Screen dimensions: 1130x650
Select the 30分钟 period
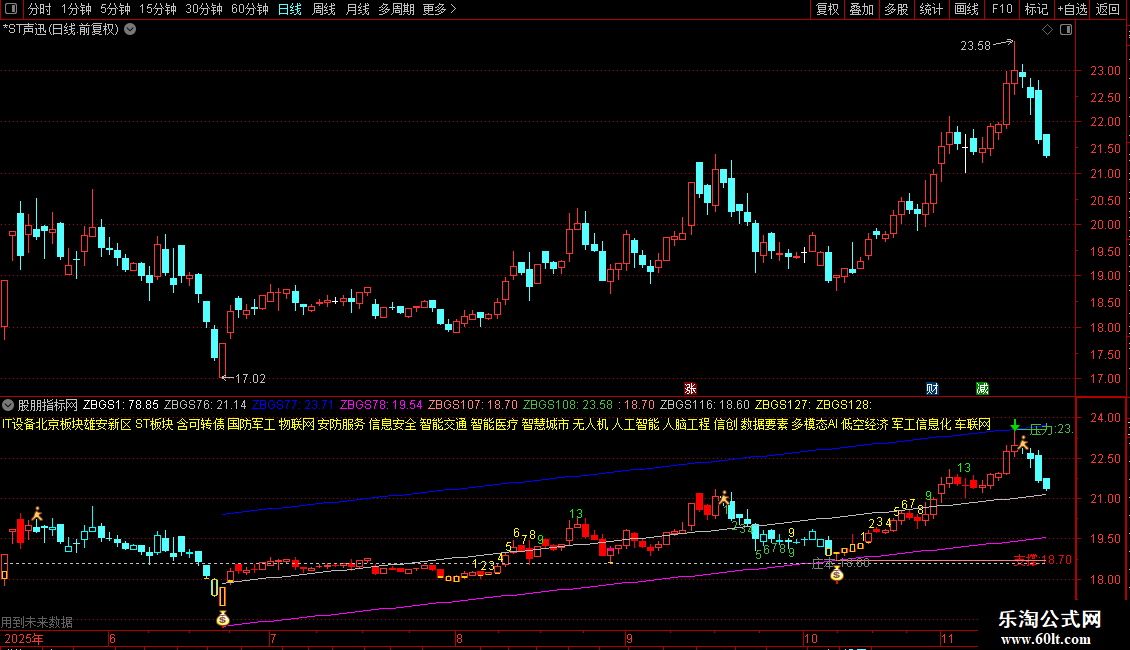(x=204, y=9)
